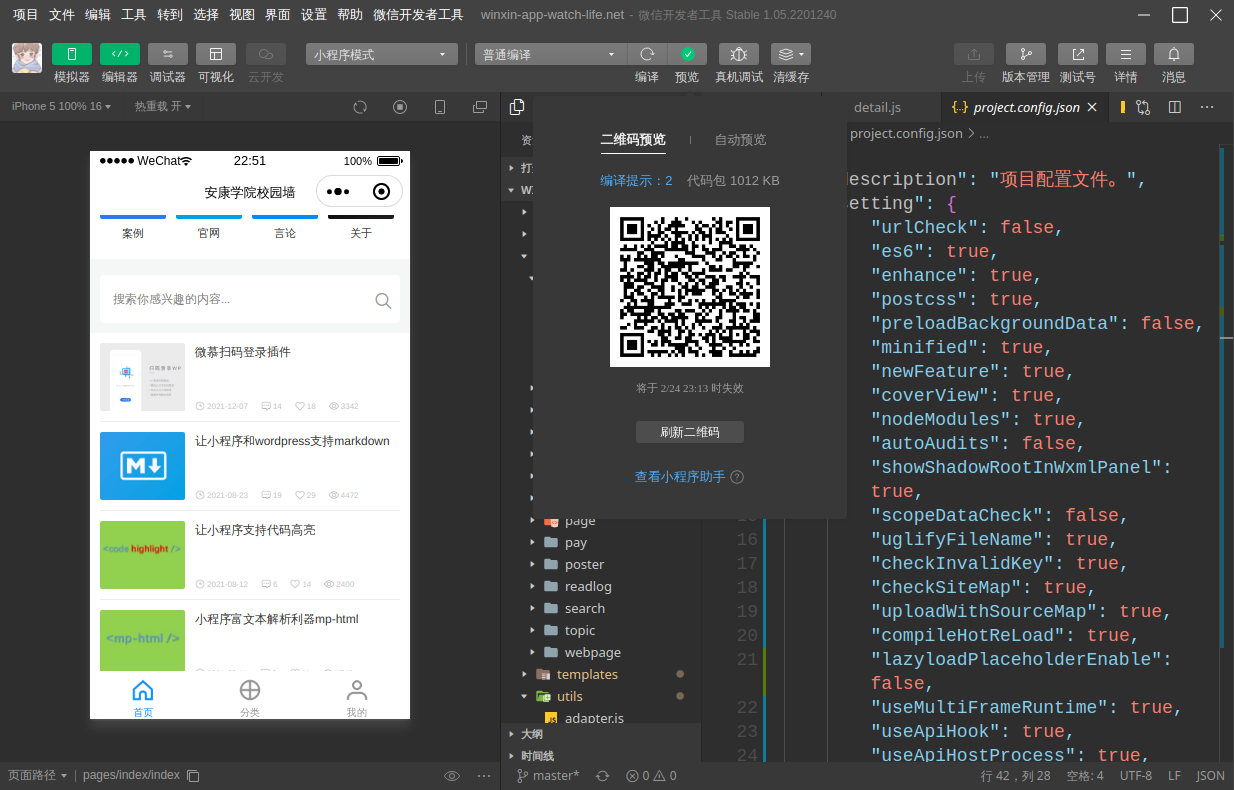Click the details icon in toolbar
The image size is (1234, 790).
1126,54
